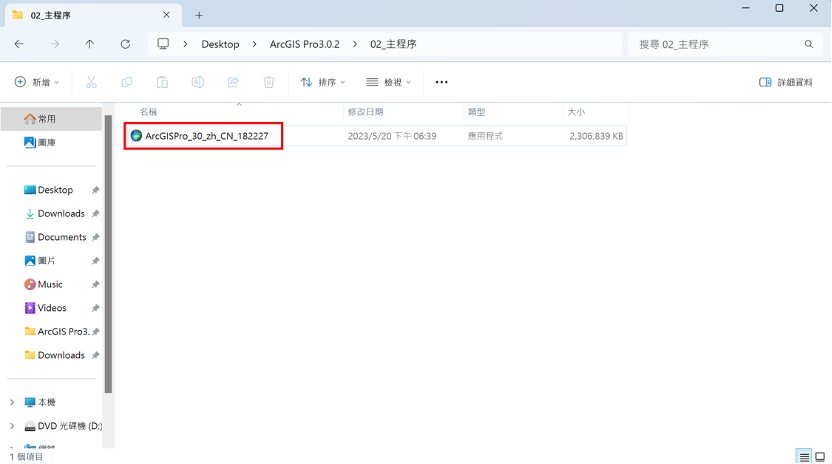This screenshot has width=832, height=464.
Task: Click the computer icon in address bar
Action: coord(163,44)
